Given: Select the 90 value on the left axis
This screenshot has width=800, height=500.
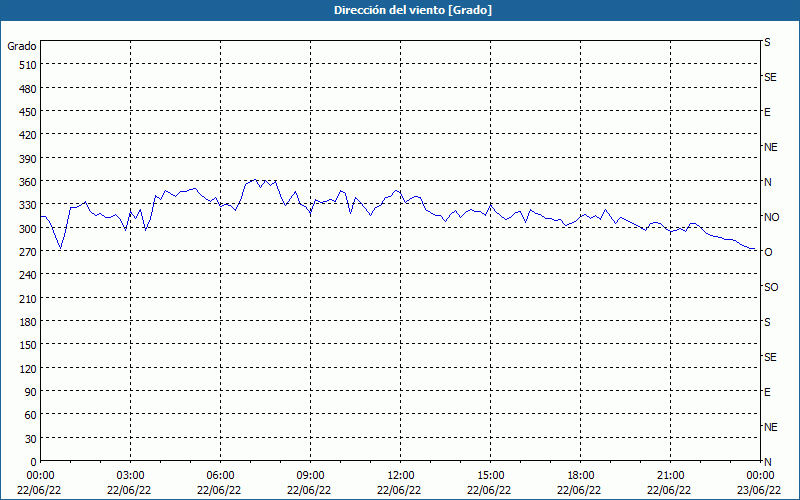Looking at the screenshot, I should pyautogui.click(x=31, y=392).
